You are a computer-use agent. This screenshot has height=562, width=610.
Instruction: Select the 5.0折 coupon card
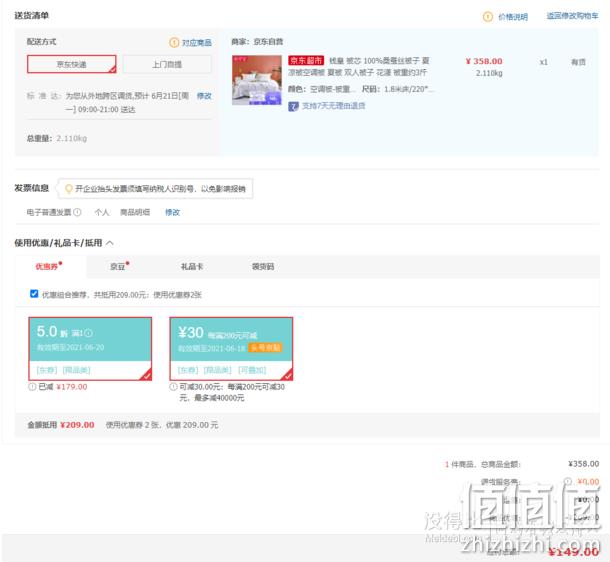[90, 348]
